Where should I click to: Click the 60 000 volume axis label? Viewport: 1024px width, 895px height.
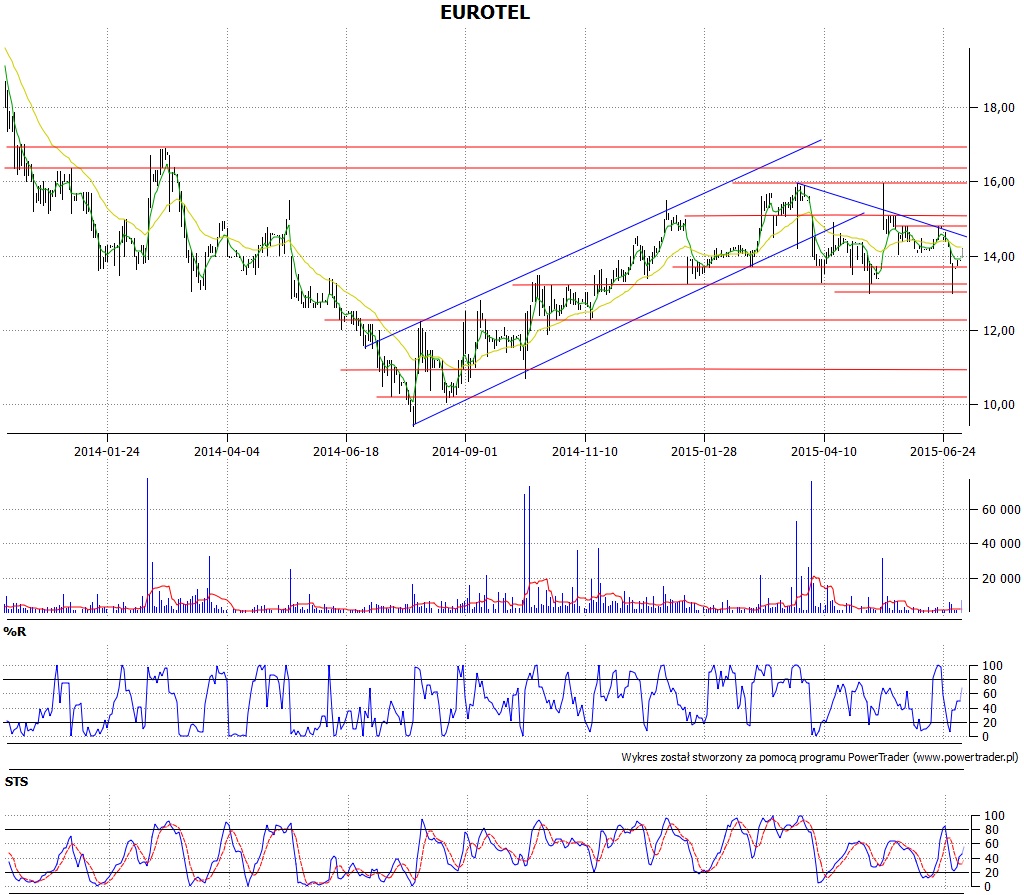1001,510
